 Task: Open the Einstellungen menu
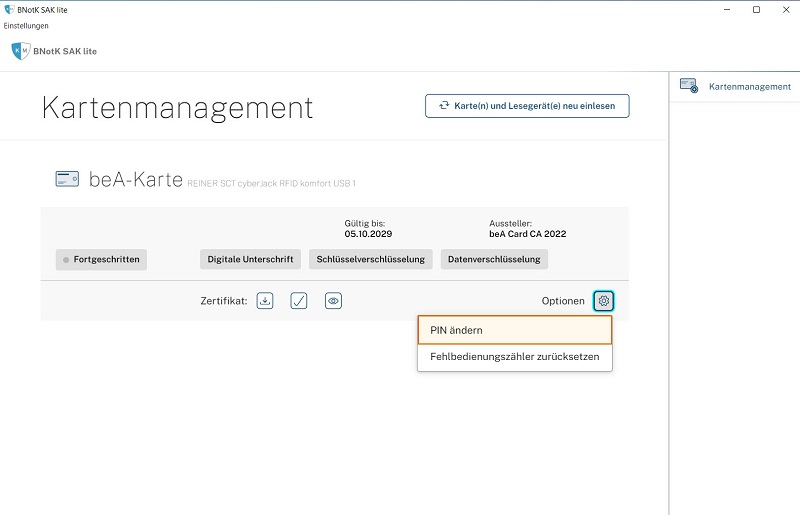(x=26, y=26)
